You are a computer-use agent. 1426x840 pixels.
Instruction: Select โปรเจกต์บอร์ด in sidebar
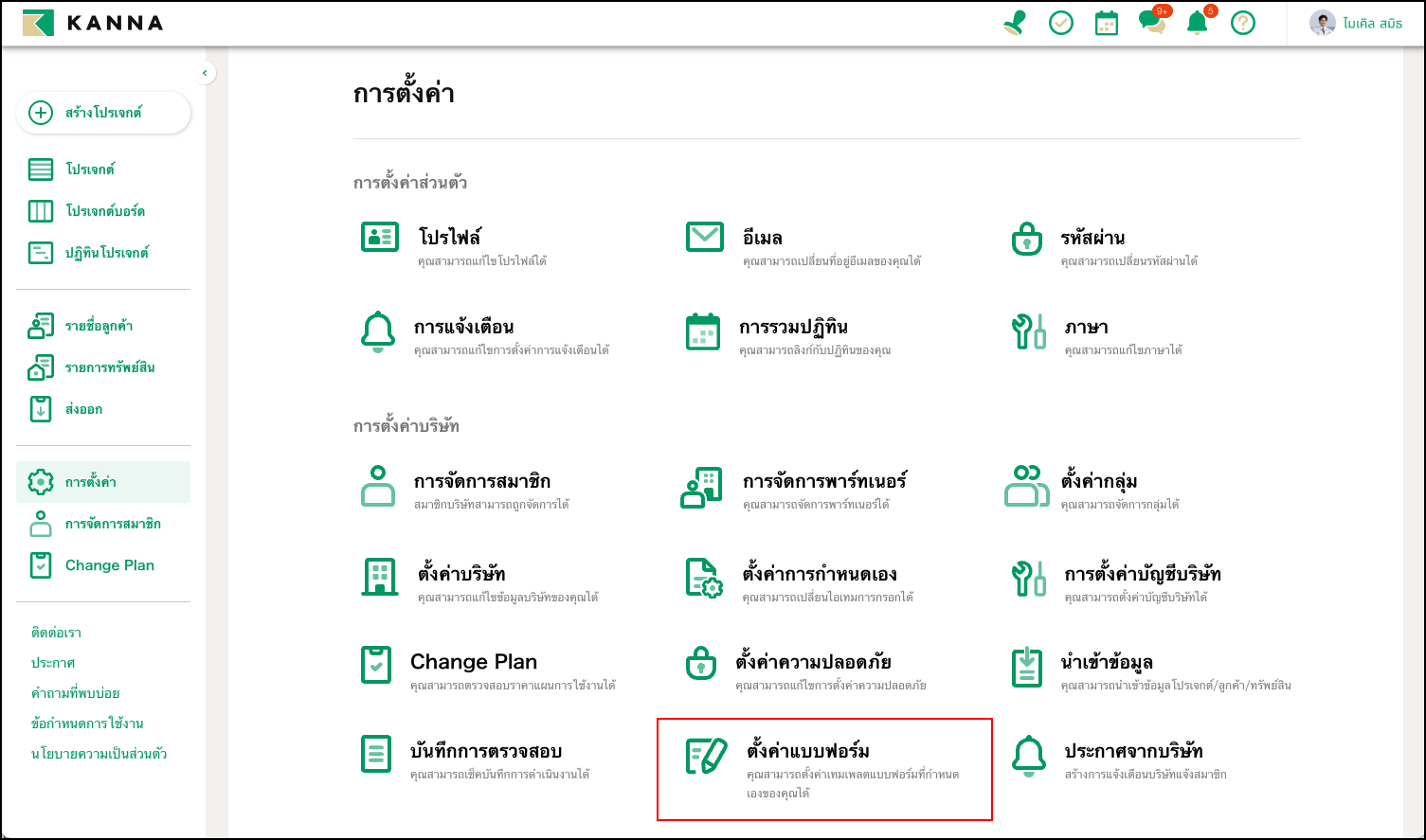[104, 211]
